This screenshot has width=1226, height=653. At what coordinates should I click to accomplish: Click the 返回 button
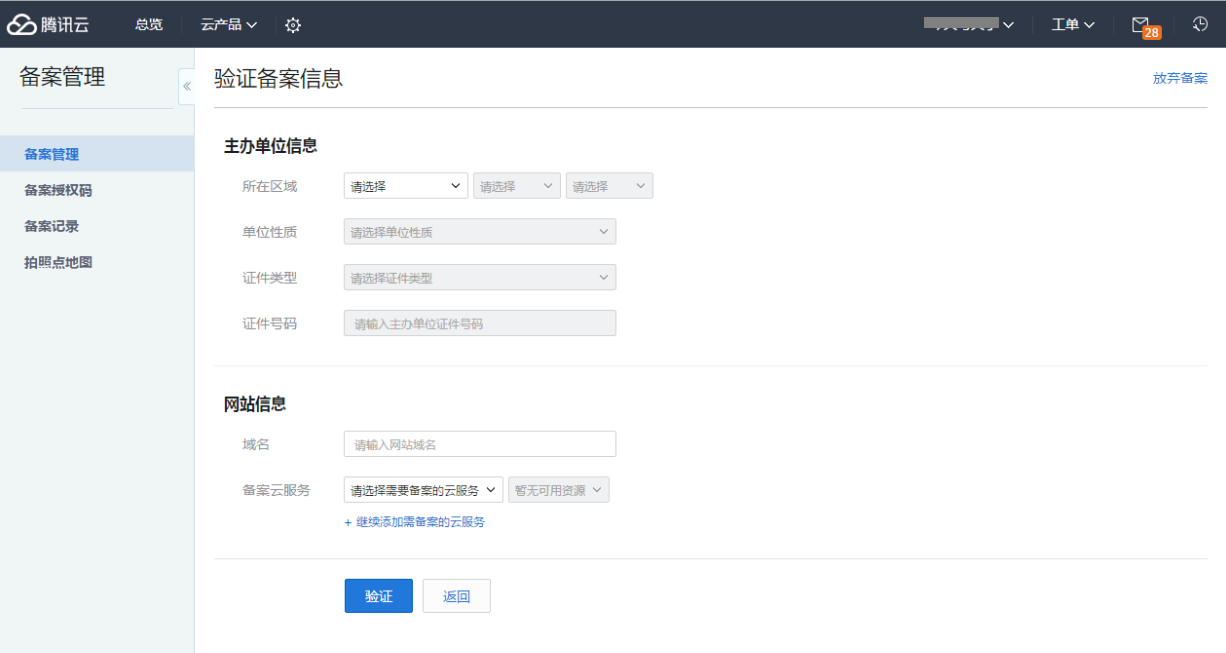(456, 596)
